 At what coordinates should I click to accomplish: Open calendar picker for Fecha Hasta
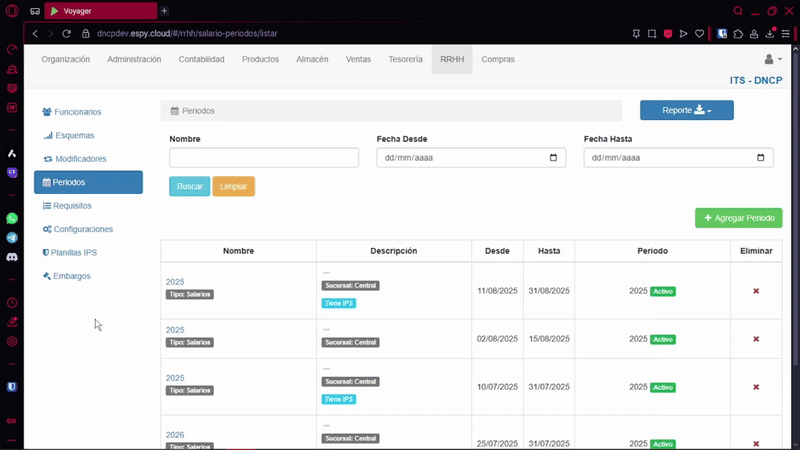pos(761,158)
